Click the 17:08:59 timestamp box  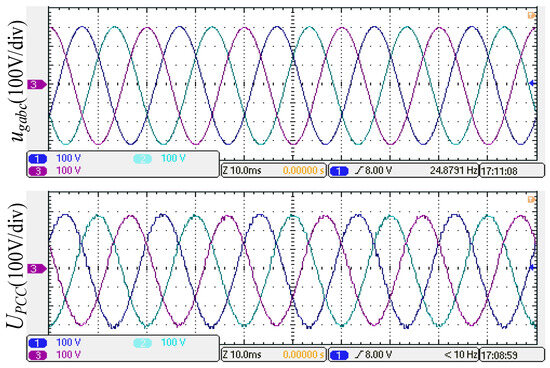512,355
